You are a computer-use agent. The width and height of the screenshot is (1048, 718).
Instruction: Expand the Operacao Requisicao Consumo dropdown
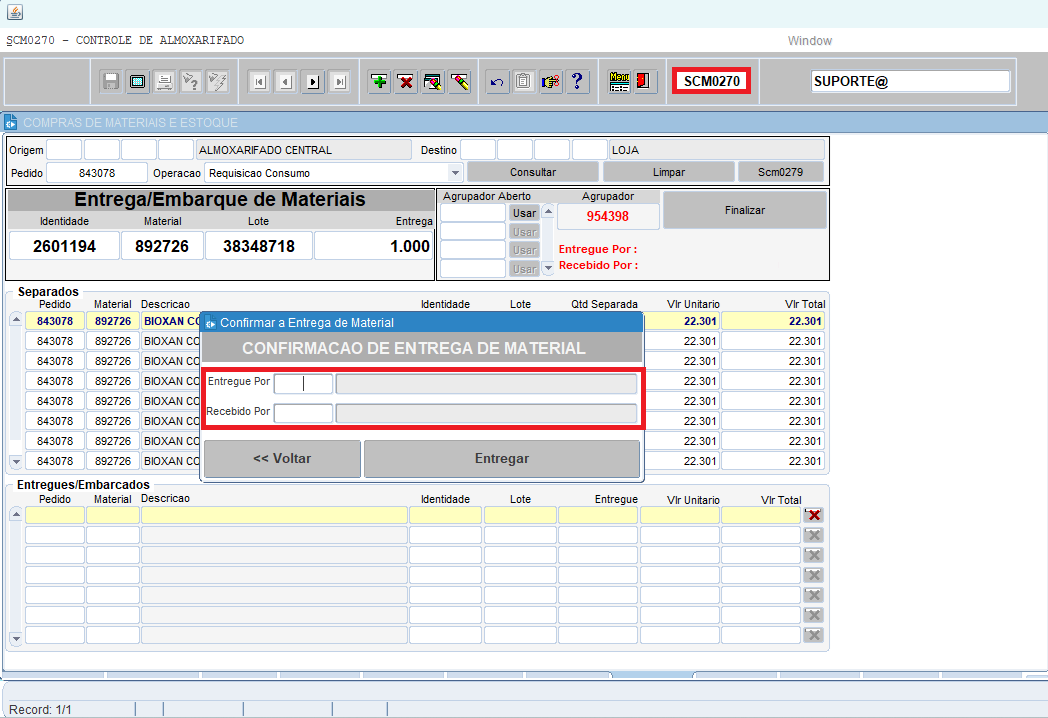456,173
